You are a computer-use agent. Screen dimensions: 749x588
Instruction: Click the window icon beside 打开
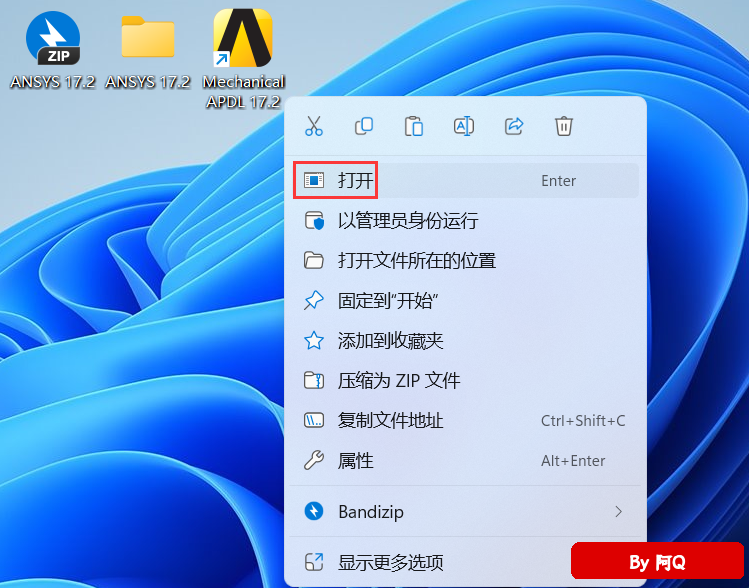click(314, 180)
